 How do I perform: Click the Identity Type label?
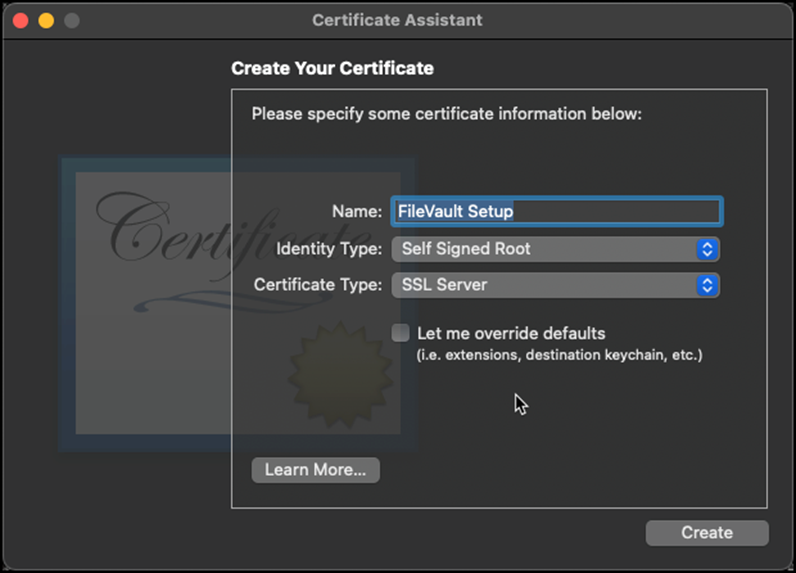tap(329, 249)
